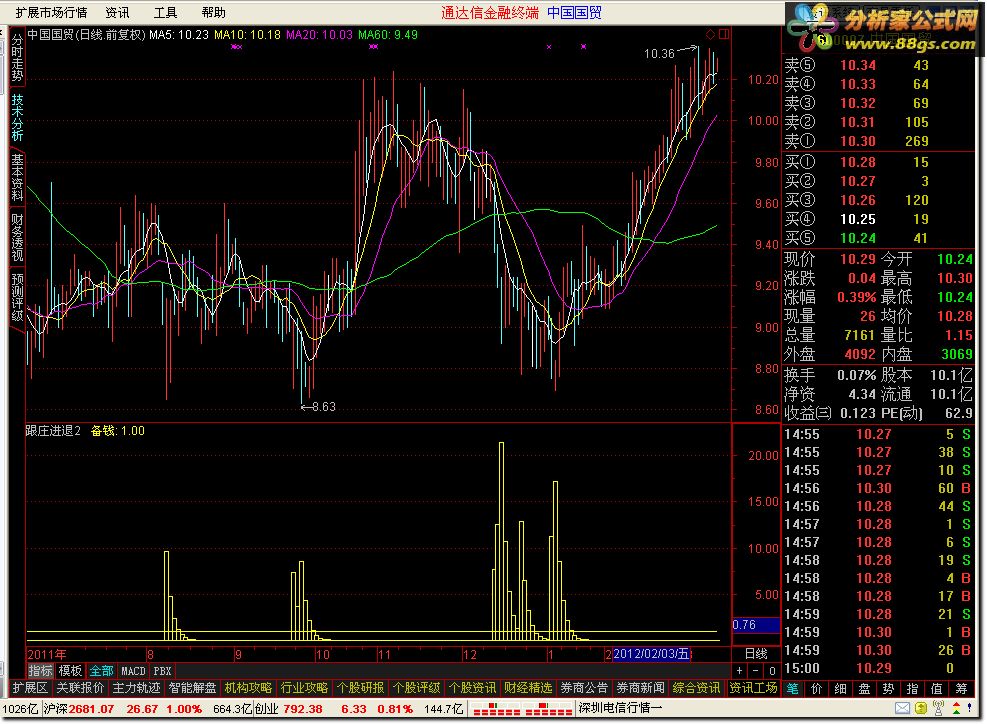Screen dimensions: 987x724
Task: Switch indicator to MACD
Action: coord(133,671)
